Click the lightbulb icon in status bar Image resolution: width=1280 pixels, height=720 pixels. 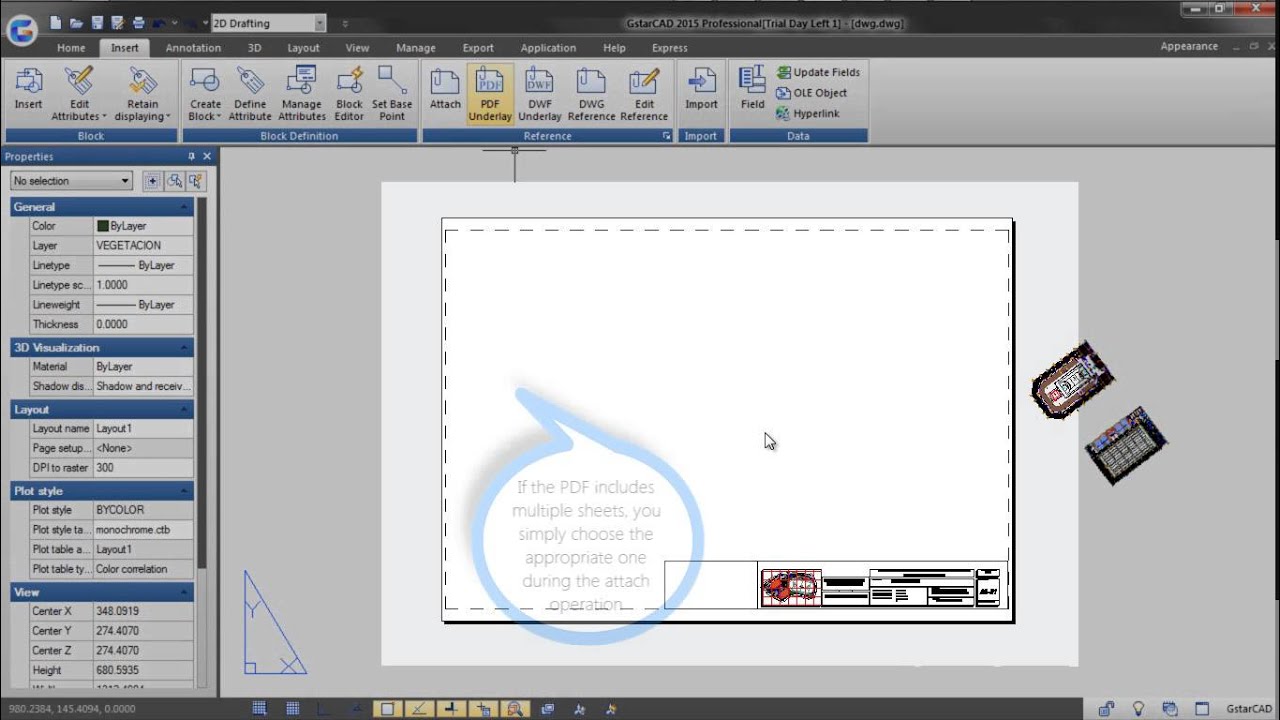1138,709
